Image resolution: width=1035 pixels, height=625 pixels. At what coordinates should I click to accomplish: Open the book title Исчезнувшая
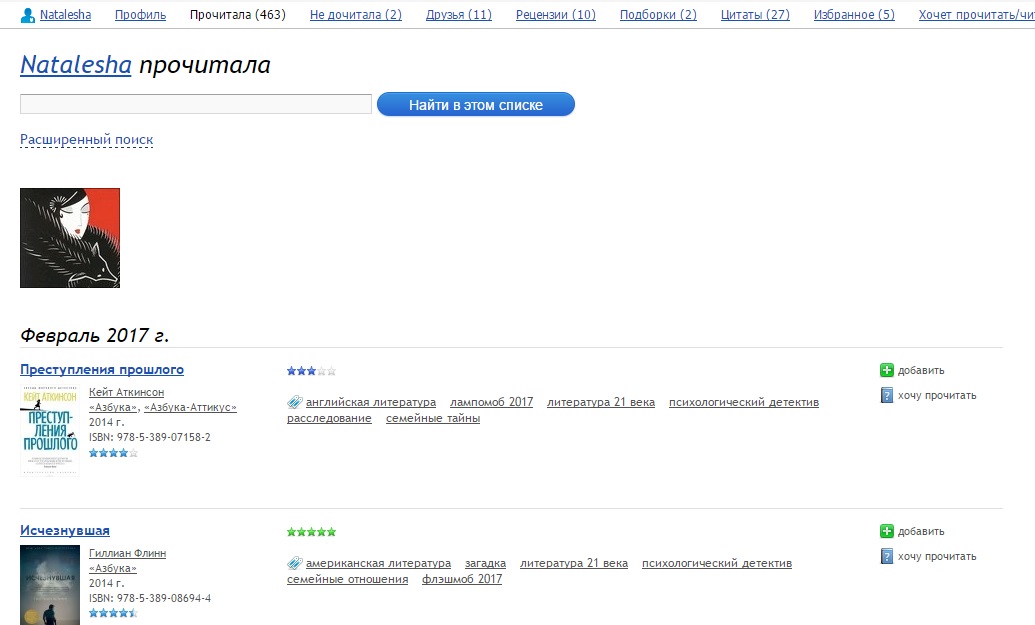[65, 531]
